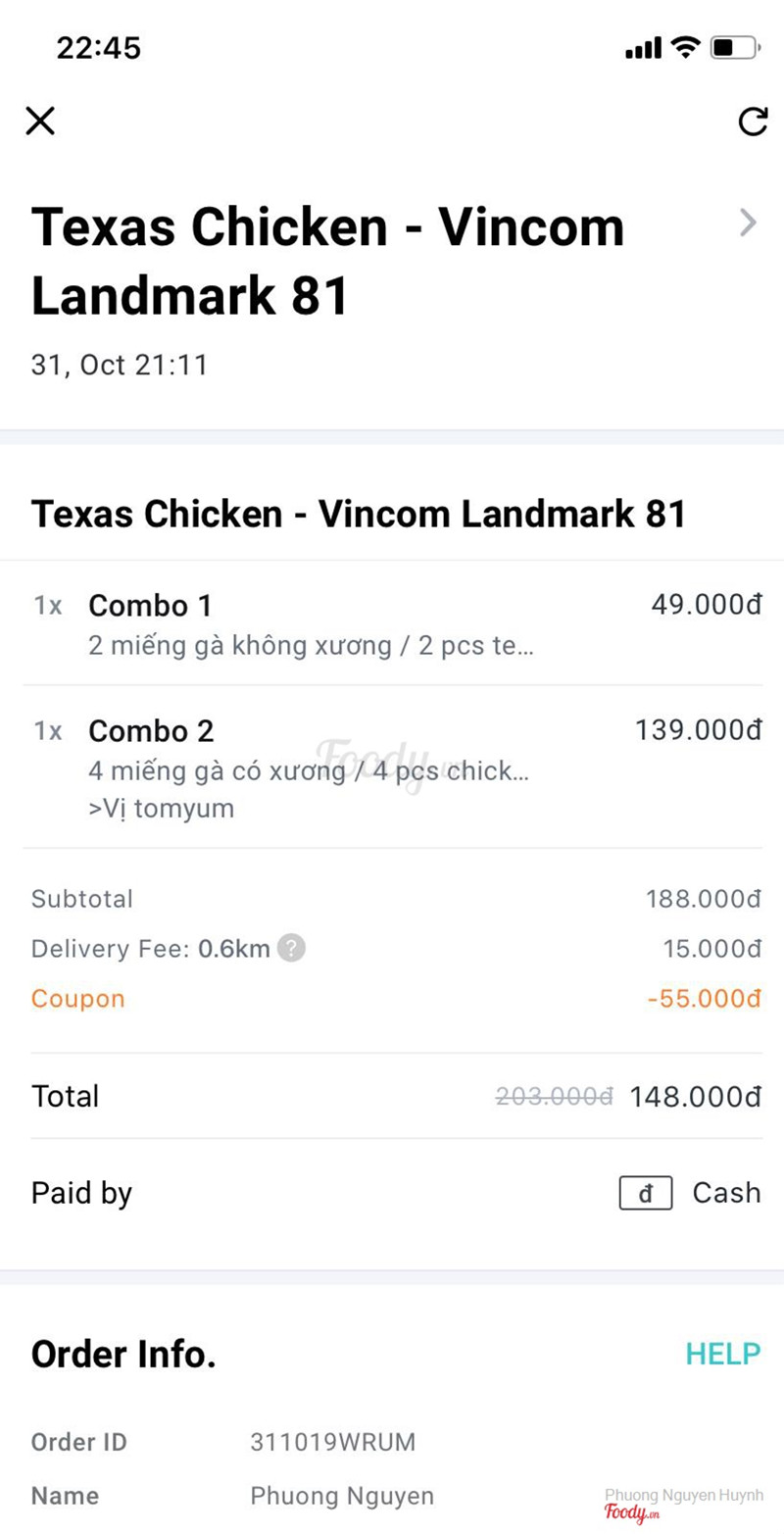Tap the cellular signal icon

643,48
